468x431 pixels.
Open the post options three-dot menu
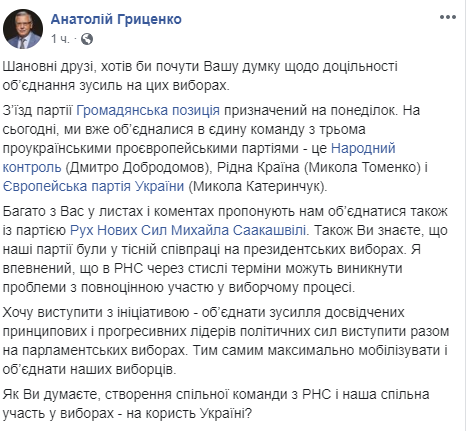click(x=447, y=17)
